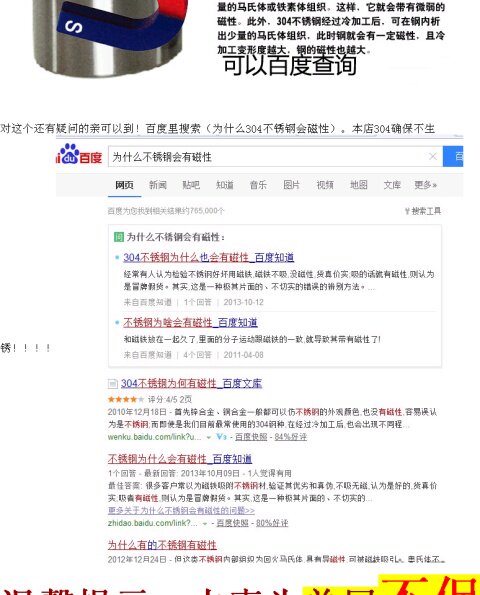480x595 pixels.
Task: Click the Baidu paw logo
Action: click(x=79, y=154)
